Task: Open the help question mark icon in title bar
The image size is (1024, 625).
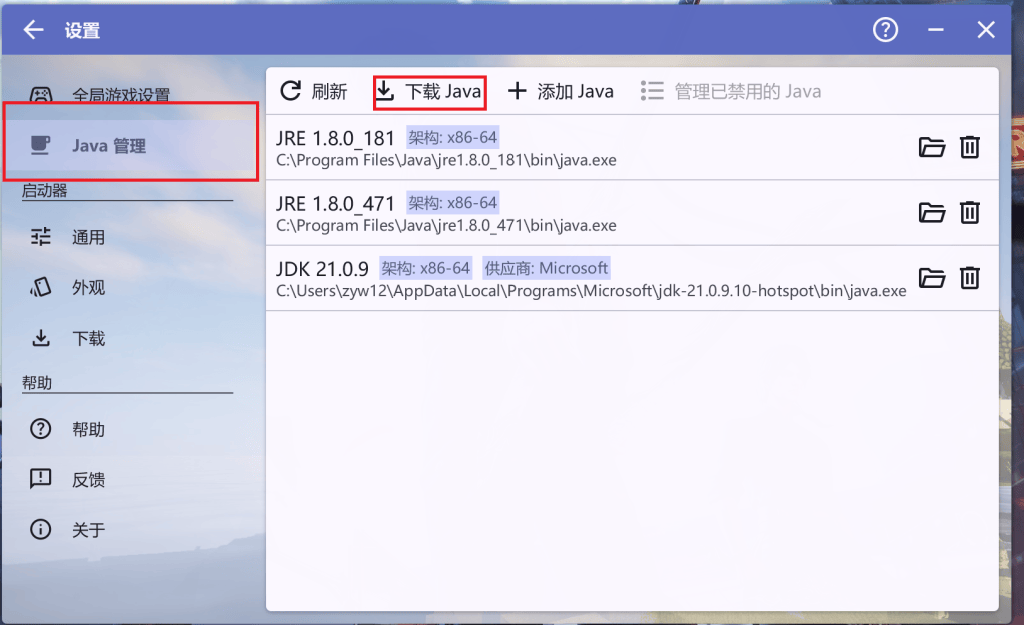Action: click(x=885, y=30)
